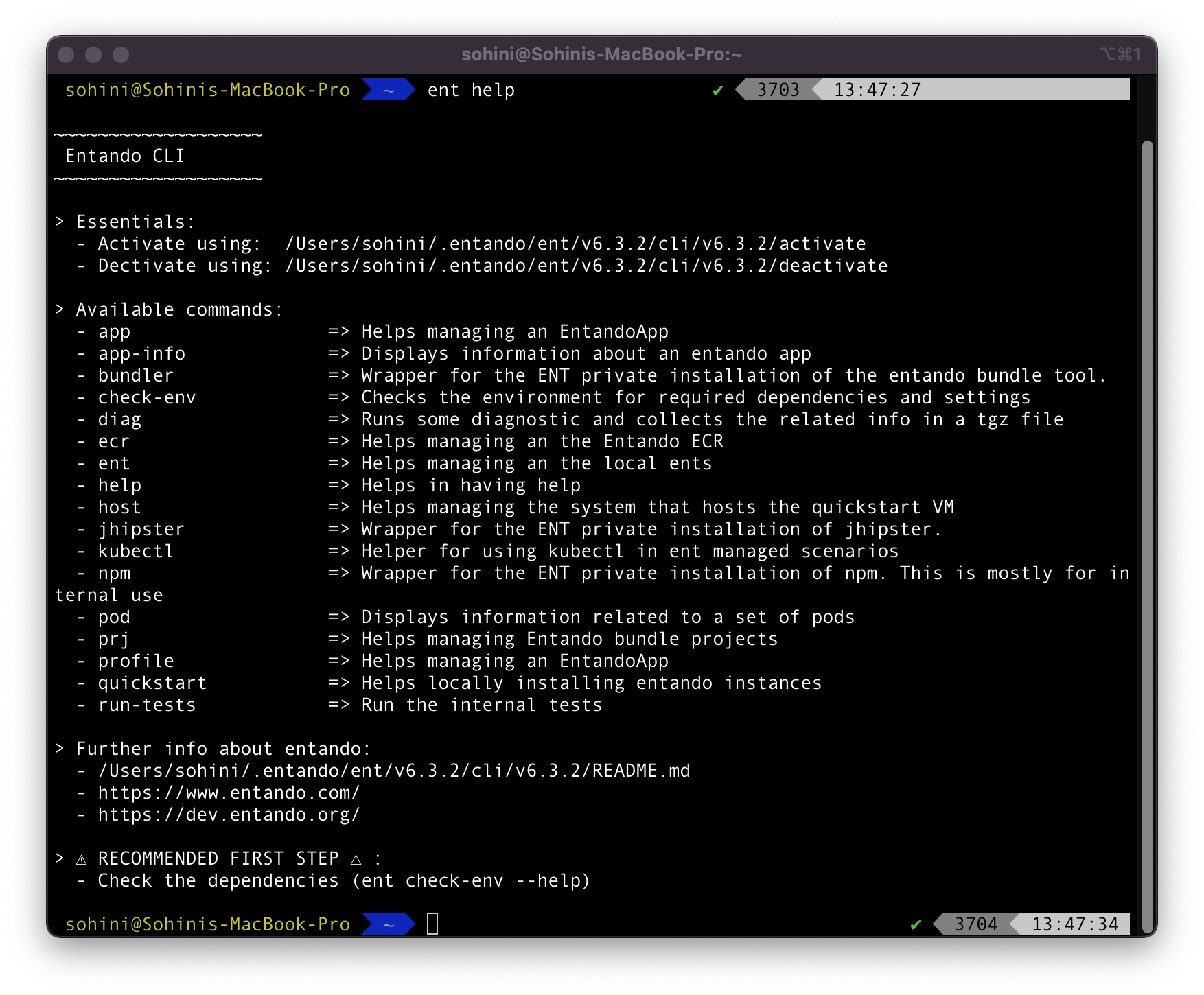Click the red close window button
The height and width of the screenshot is (995, 1204).
tap(66, 55)
